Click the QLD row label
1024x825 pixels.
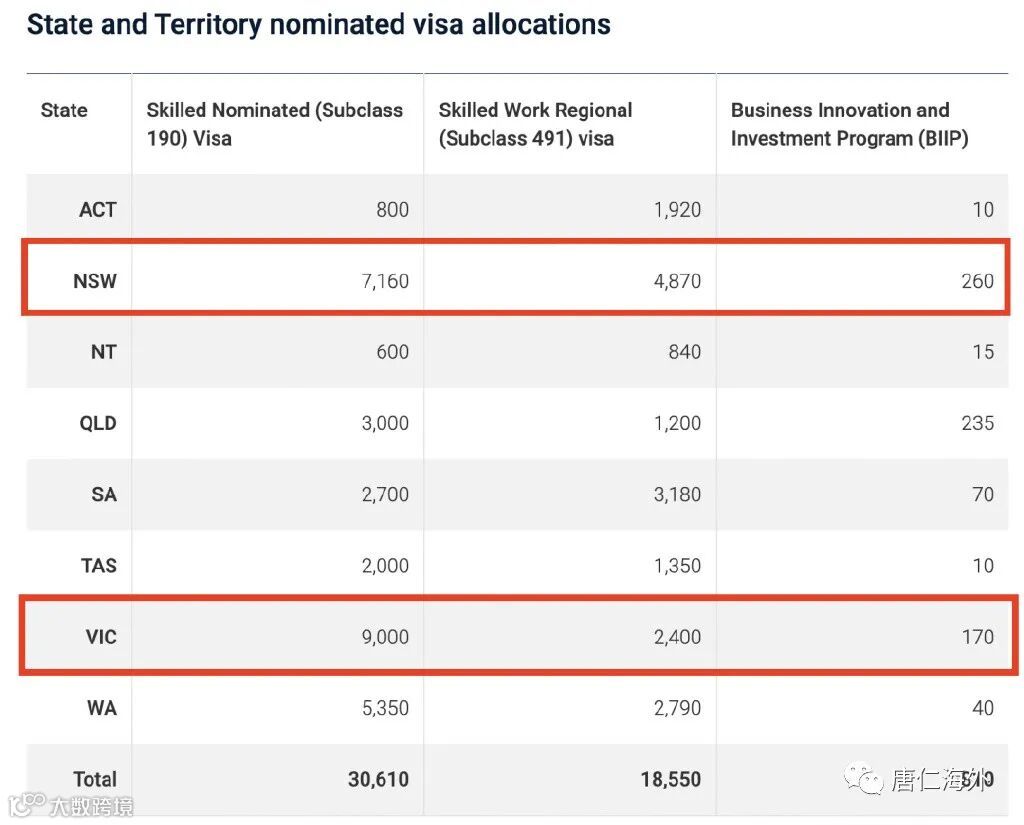(98, 423)
